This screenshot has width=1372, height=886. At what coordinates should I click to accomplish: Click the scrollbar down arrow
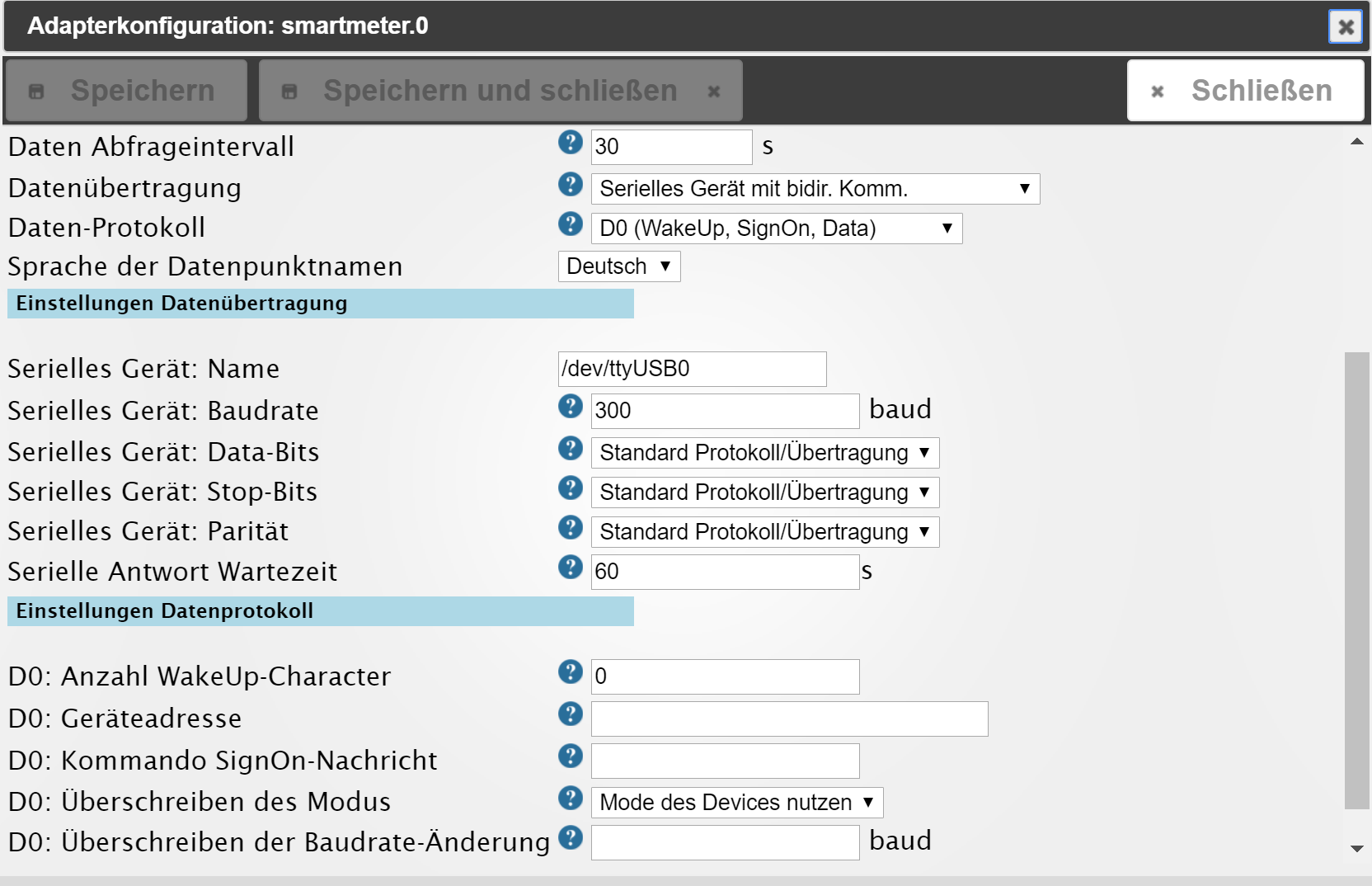(1356, 848)
